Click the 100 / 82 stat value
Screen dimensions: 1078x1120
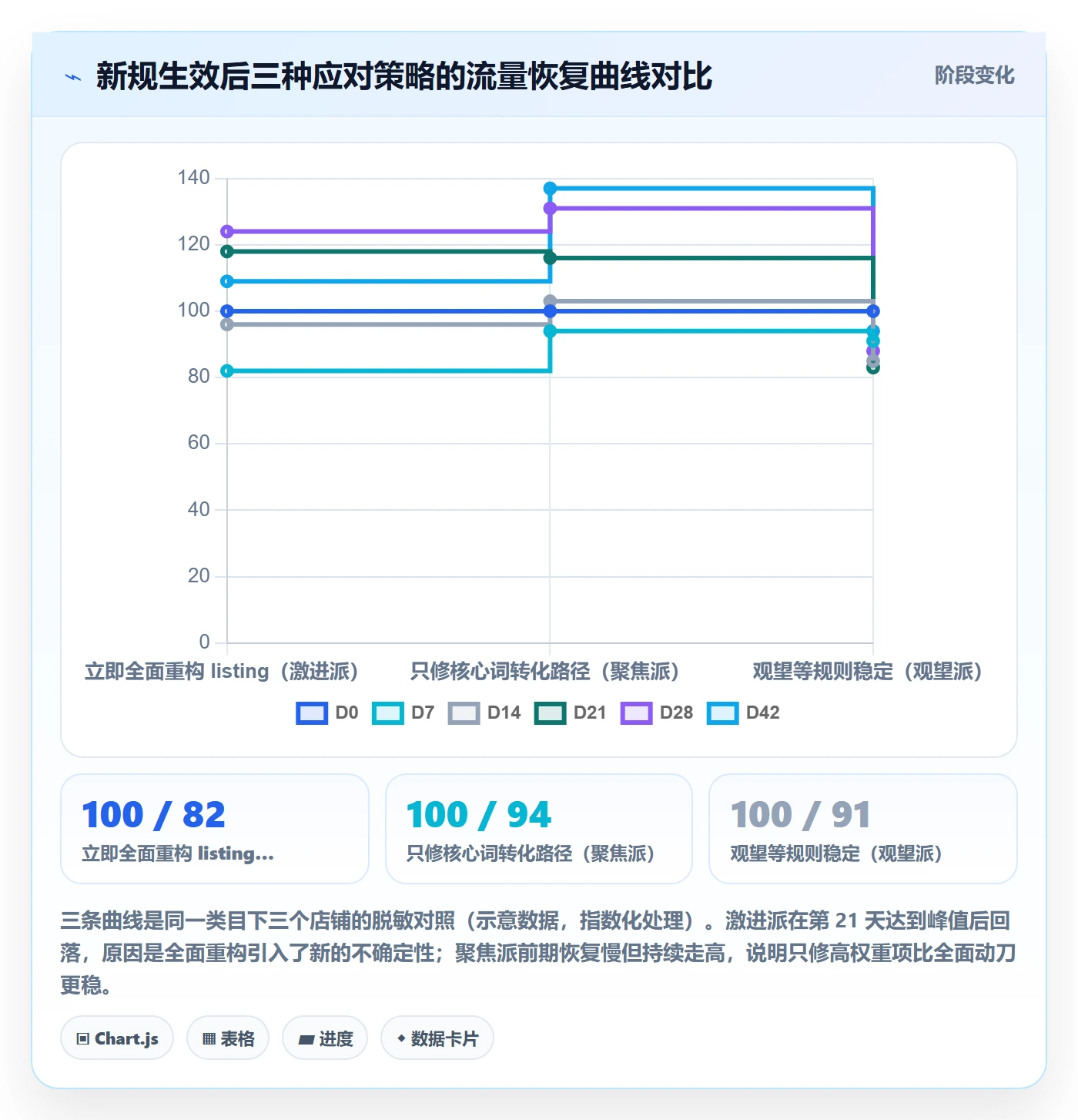[x=153, y=815]
